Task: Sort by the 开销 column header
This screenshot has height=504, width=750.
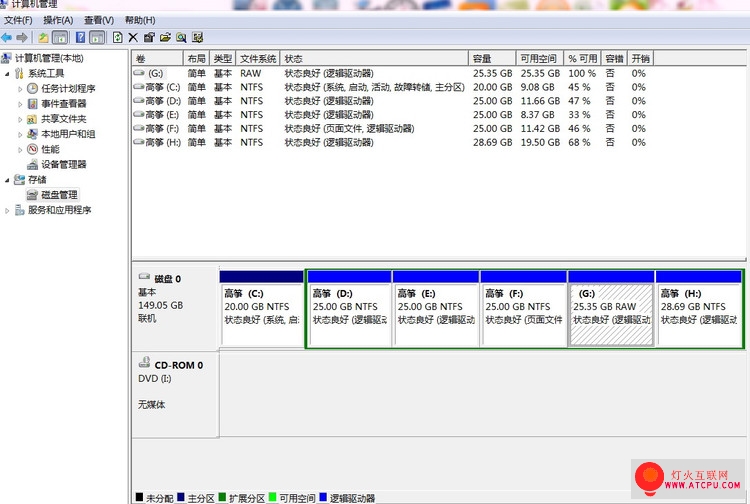Action: click(640, 58)
